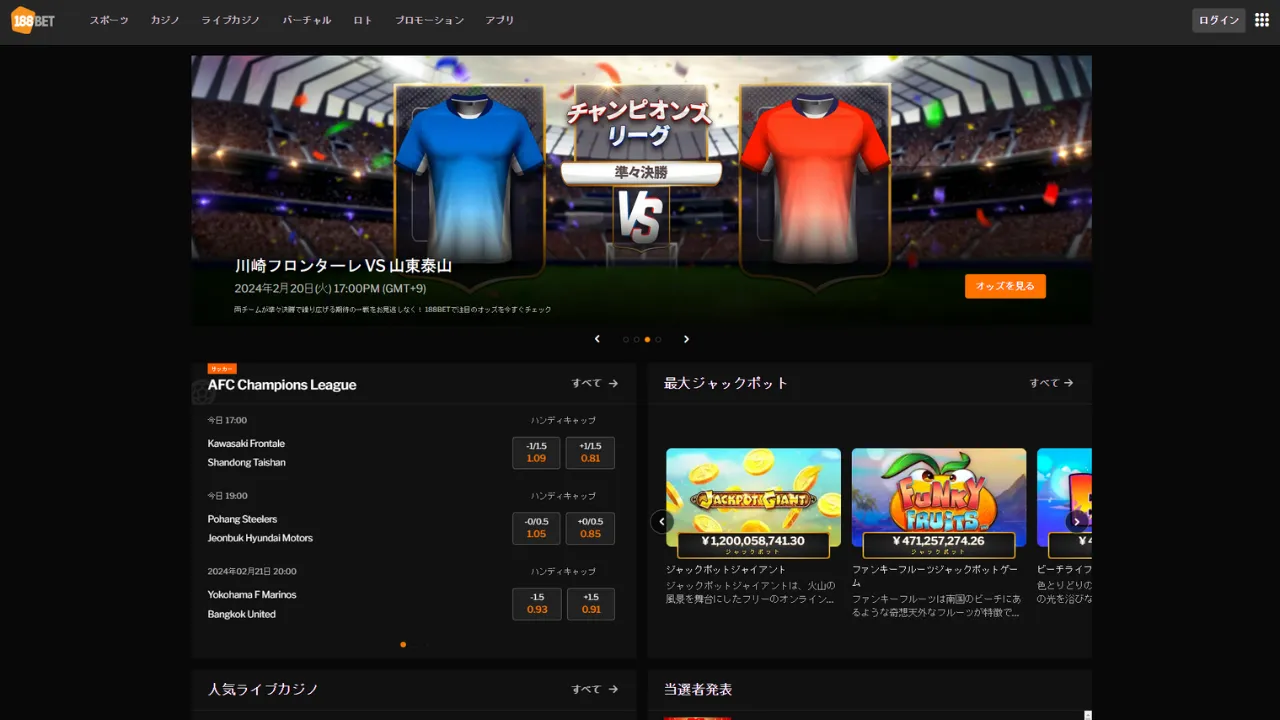
Task: Open すべて for 最大ジャックポット section
Action: [x=1052, y=383]
